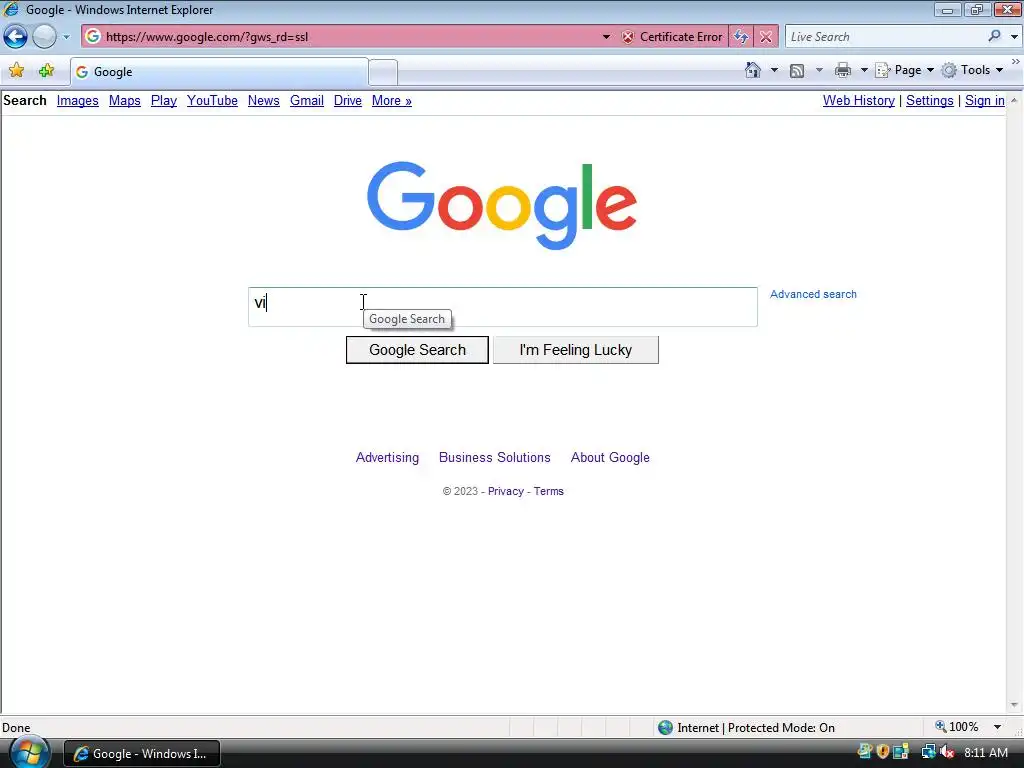This screenshot has width=1024, height=768.
Task: Expand the More » link
Action: (x=392, y=101)
